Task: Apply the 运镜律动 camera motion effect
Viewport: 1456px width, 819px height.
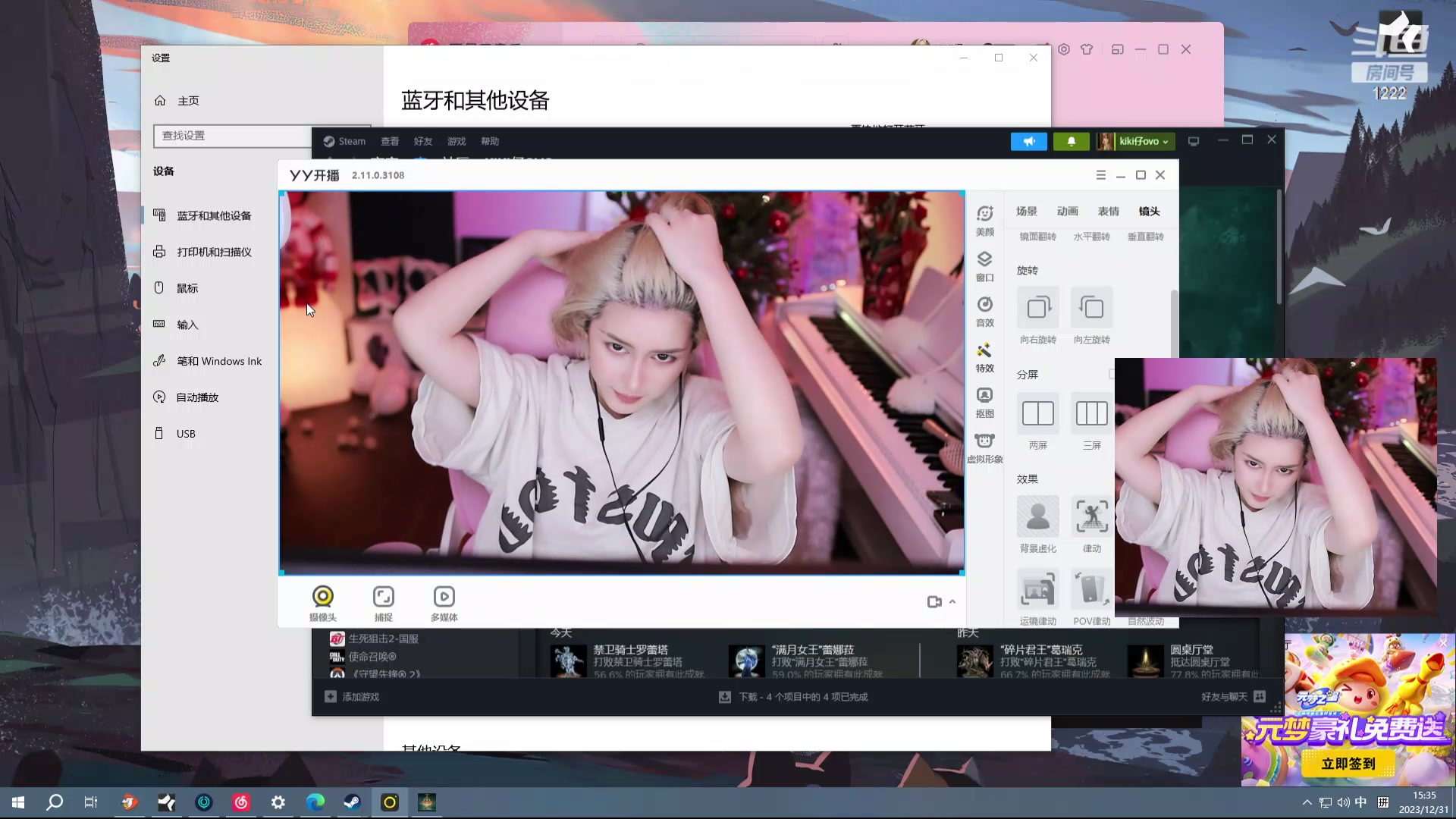Action: (1037, 589)
